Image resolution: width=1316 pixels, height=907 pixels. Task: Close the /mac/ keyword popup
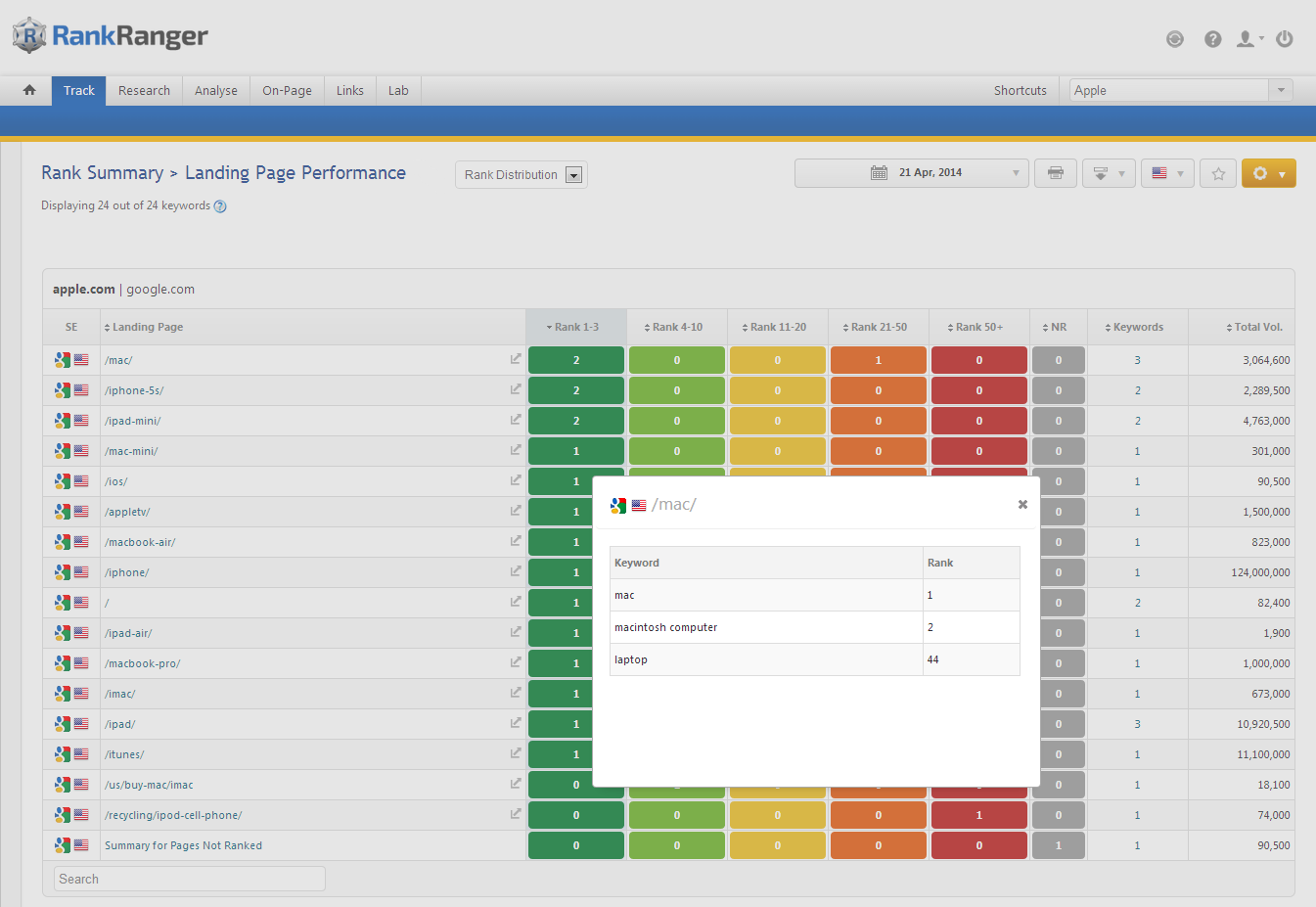pos(1022,505)
